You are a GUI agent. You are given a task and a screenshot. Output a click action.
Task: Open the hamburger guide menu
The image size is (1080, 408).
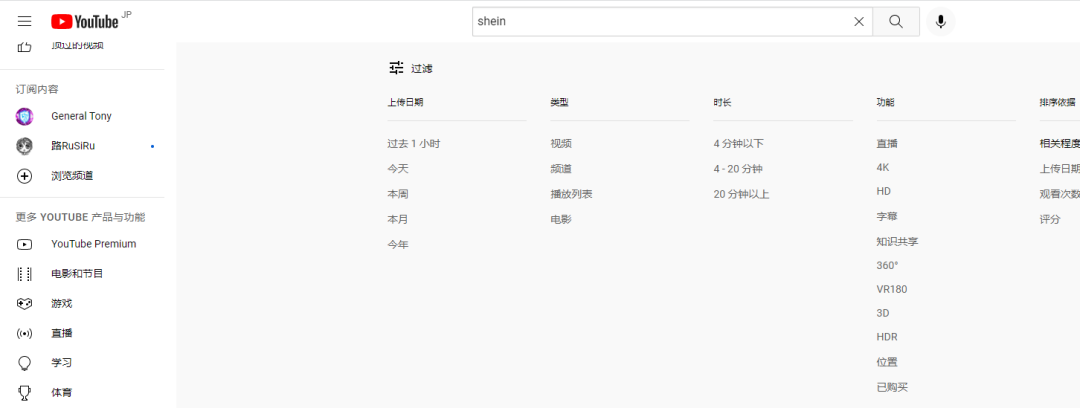[x=25, y=21]
